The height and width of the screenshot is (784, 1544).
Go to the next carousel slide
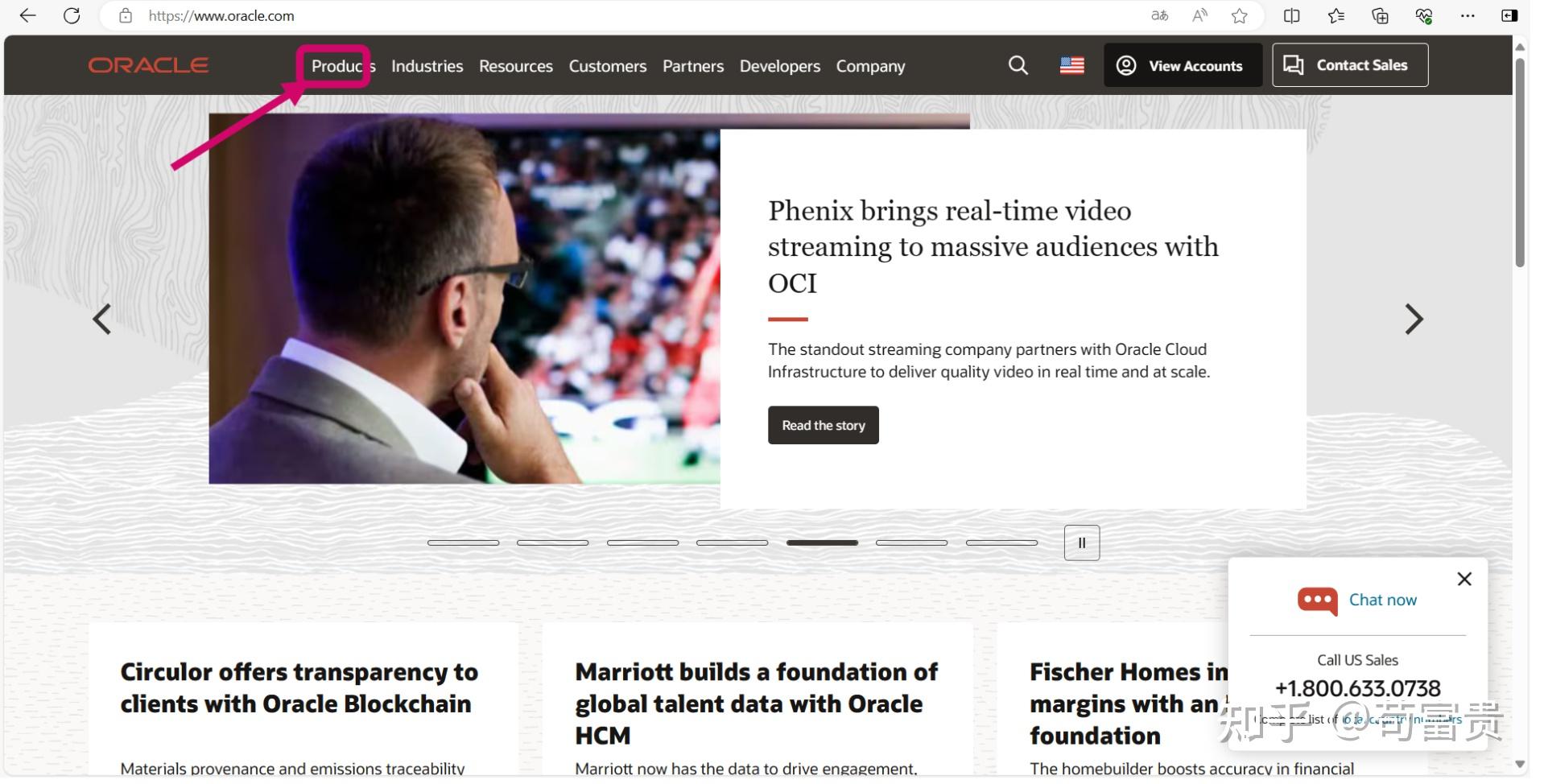point(1414,320)
